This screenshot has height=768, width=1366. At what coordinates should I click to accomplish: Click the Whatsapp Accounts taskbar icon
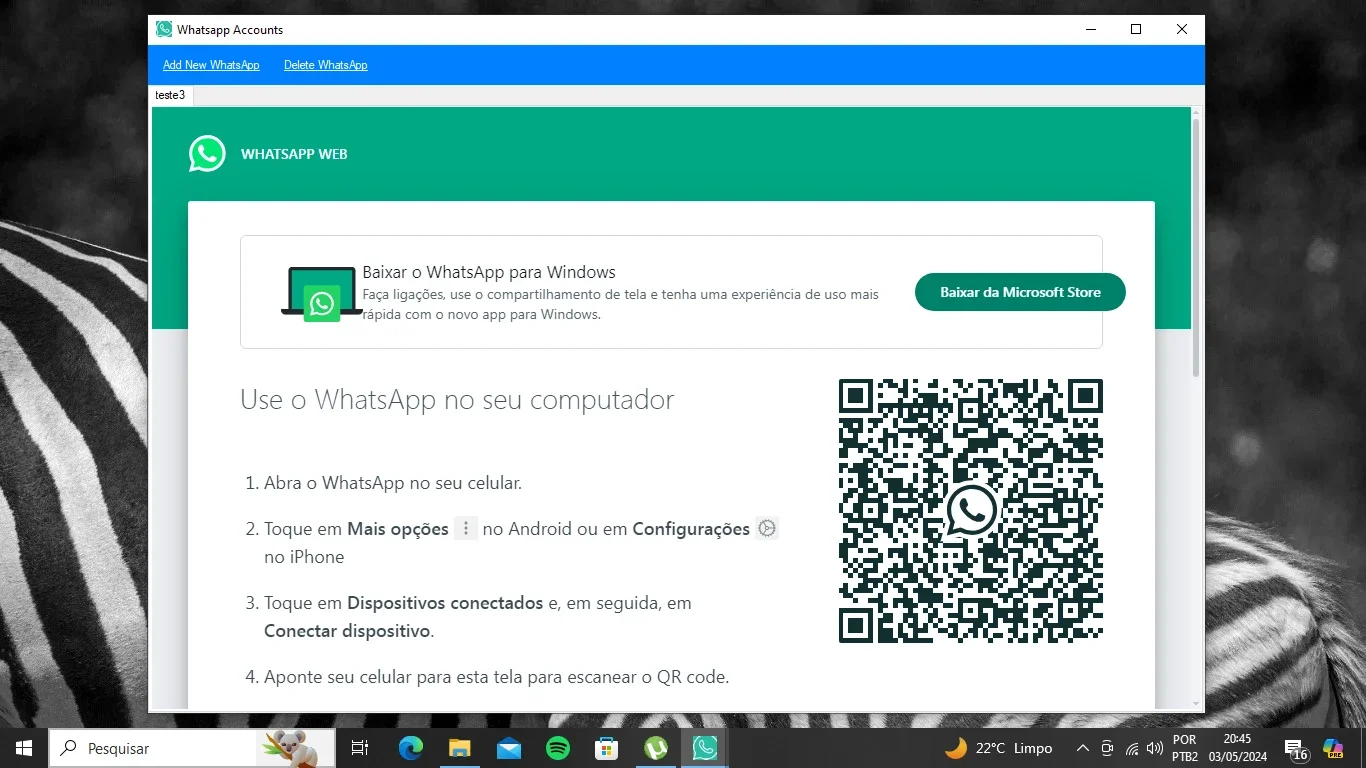tap(705, 748)
